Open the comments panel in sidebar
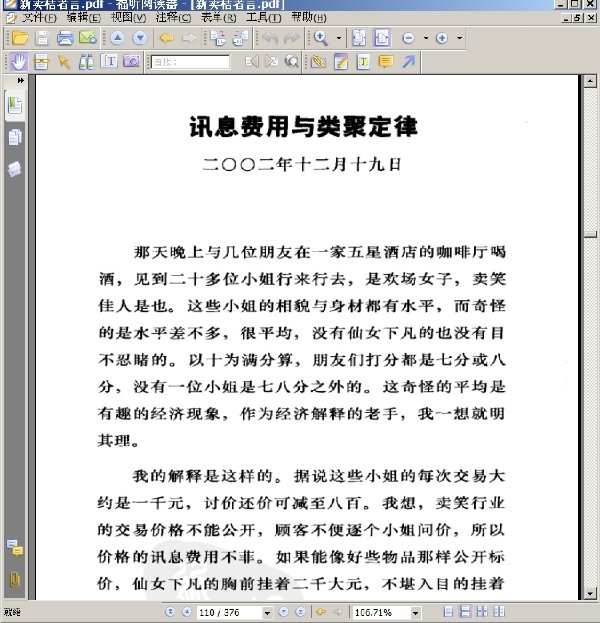This screenshot has height=623, width=600. pos(15,548)
